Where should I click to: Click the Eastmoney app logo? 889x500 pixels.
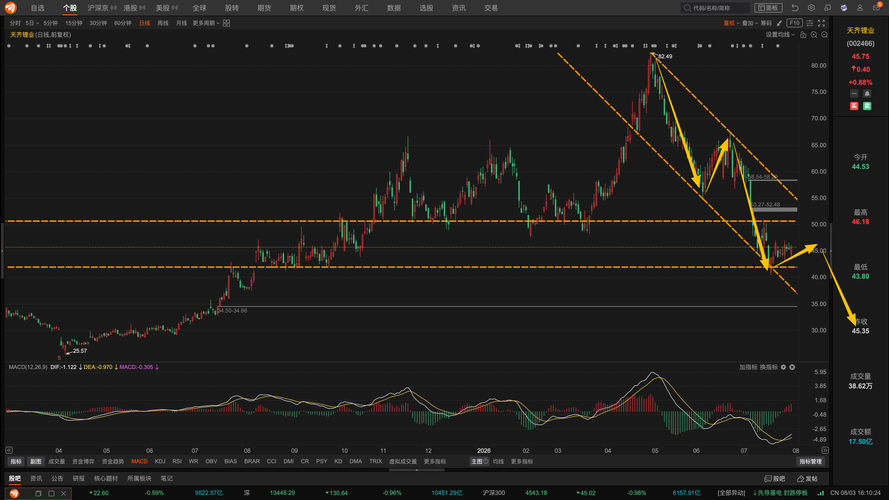[11, 8]
